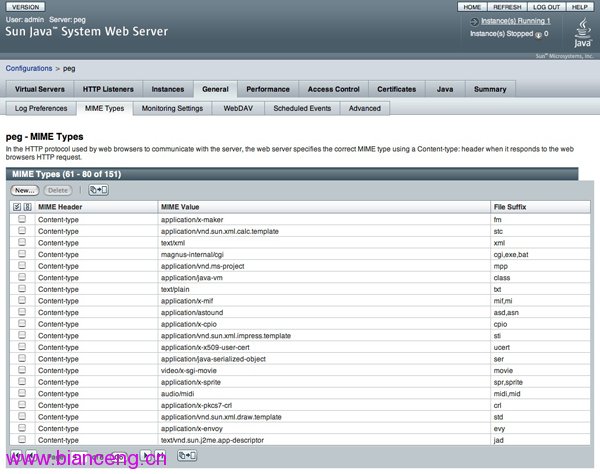Click the application/java-serialized-object value cell

324,359
